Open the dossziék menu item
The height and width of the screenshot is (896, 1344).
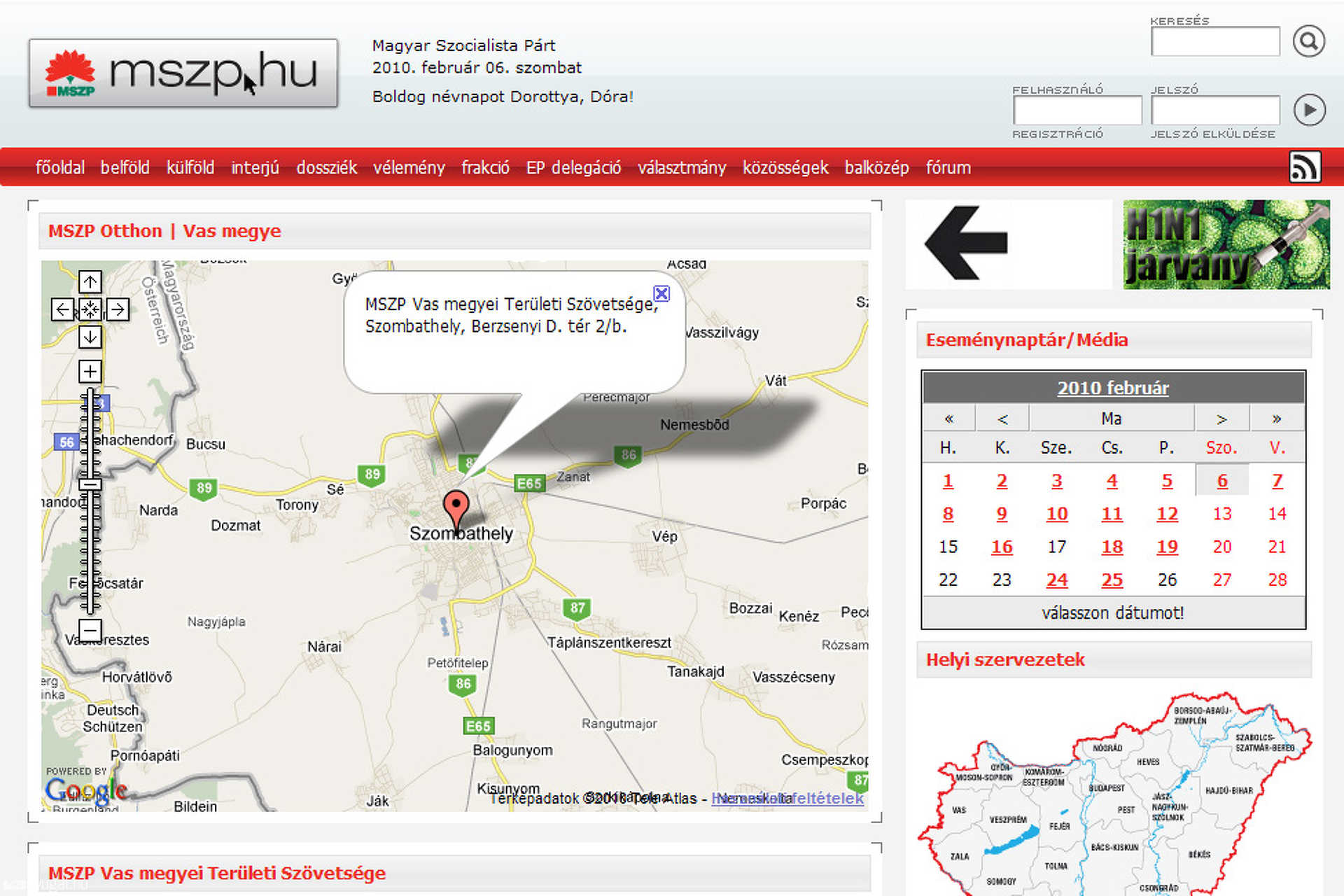pyautogui.click(x=327, y=168)
